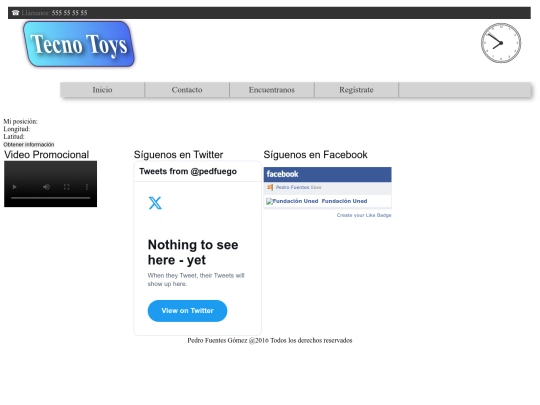Image resolution: width=540 pixels, height=405 pixels.
Task: Open video more options menu
Action: [x=87, y=187]
